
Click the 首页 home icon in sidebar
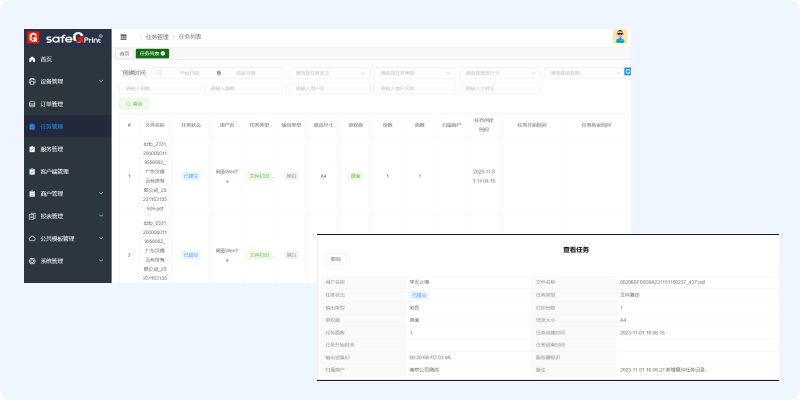coord(32,59)
